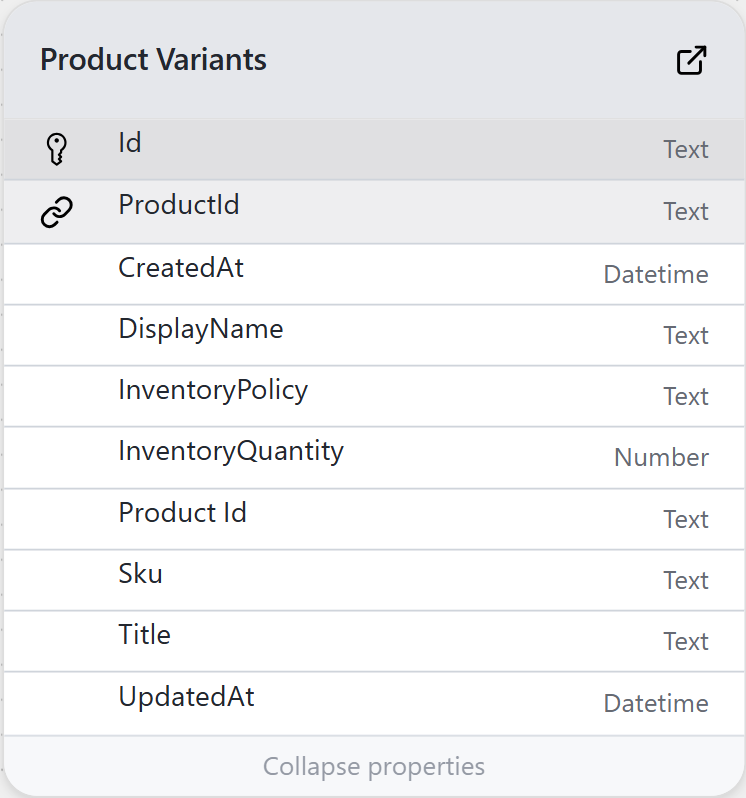The width and height of the screenshot is (746, 798).
Task: Select the DisplayName property name
Action: 200,329
